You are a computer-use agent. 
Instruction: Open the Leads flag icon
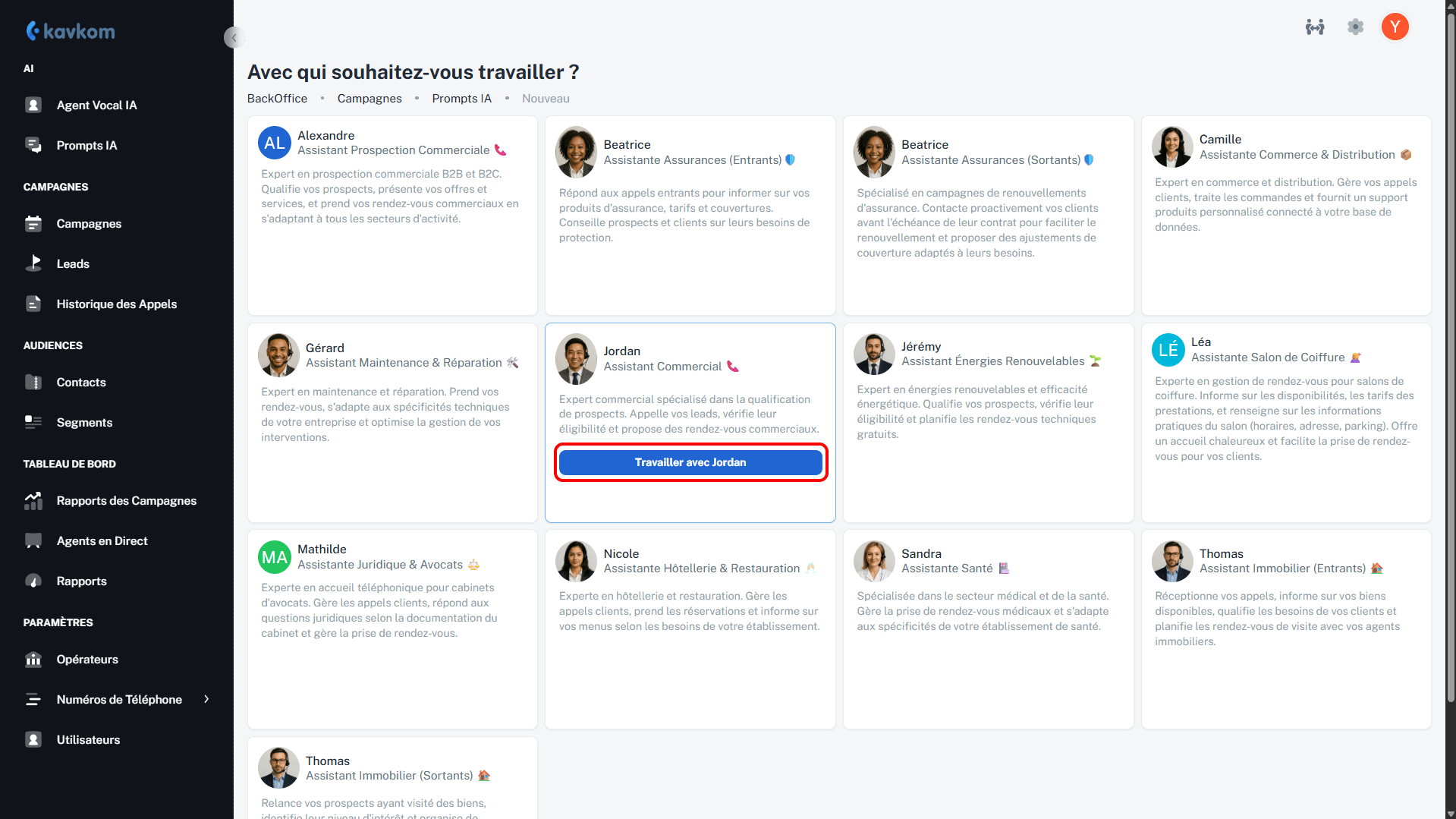[33, 263]
